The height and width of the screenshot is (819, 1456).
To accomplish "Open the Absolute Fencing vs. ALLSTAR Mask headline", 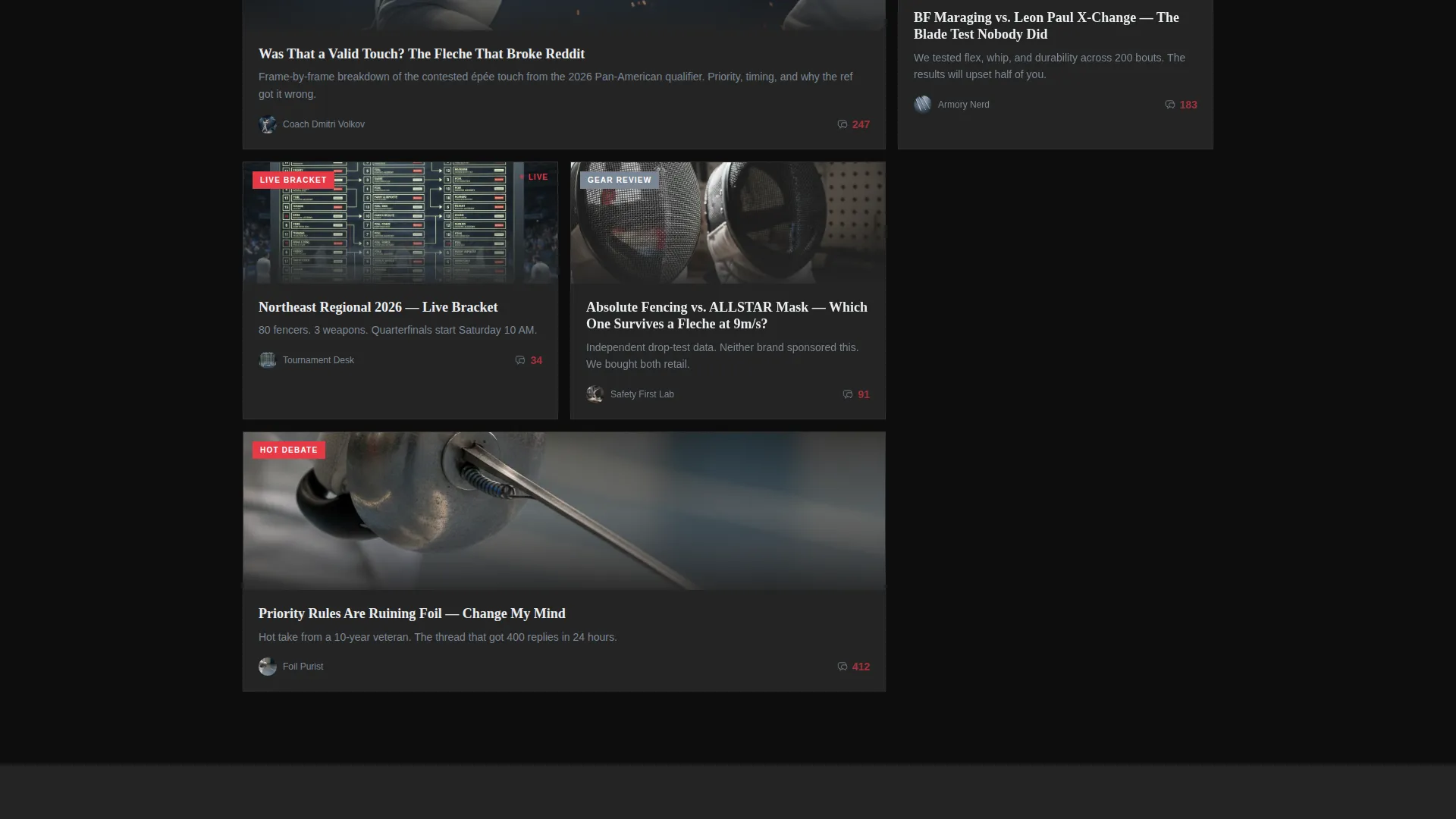I will 726,315.
